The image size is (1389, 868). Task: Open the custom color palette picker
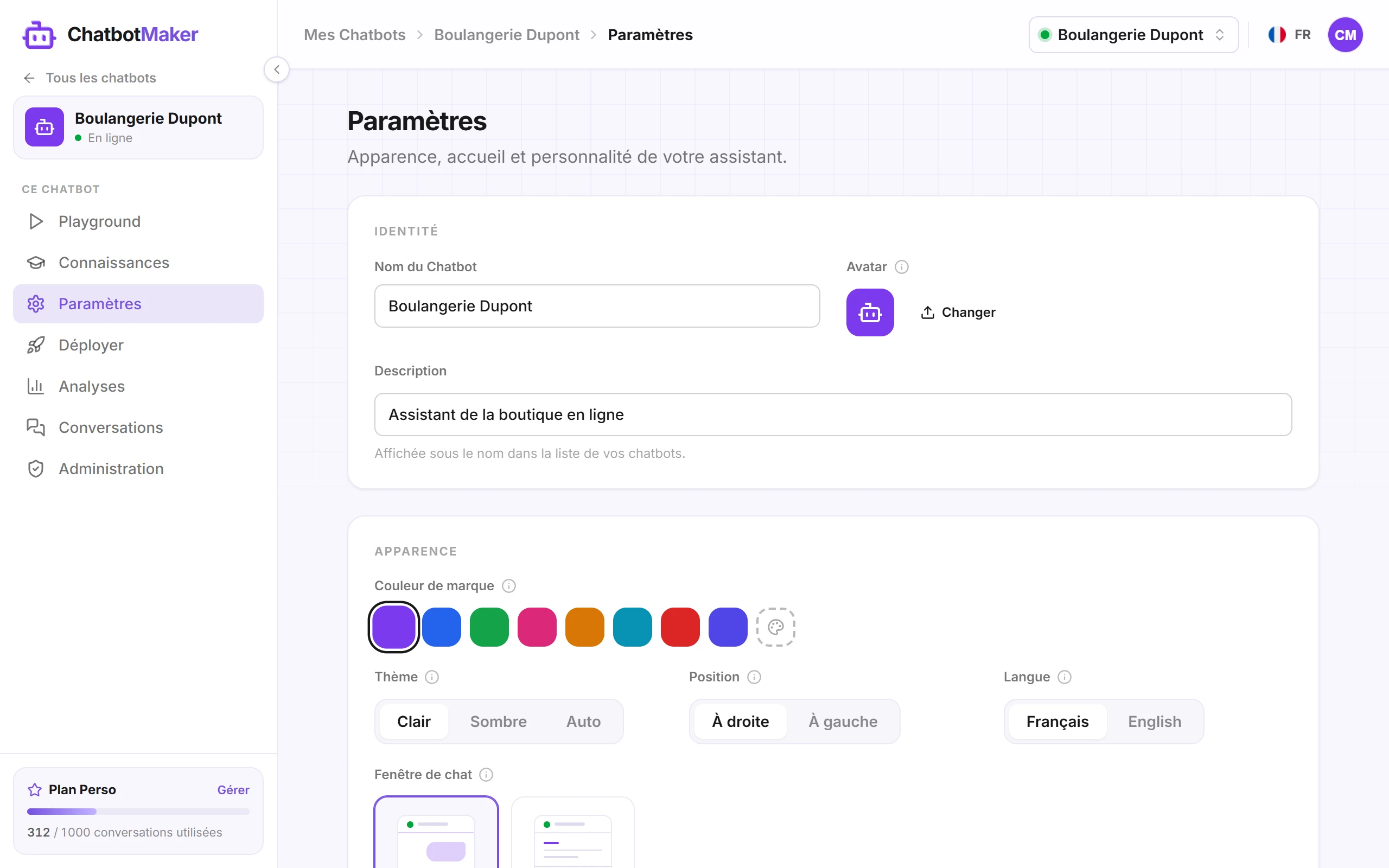tap(775, 627)
